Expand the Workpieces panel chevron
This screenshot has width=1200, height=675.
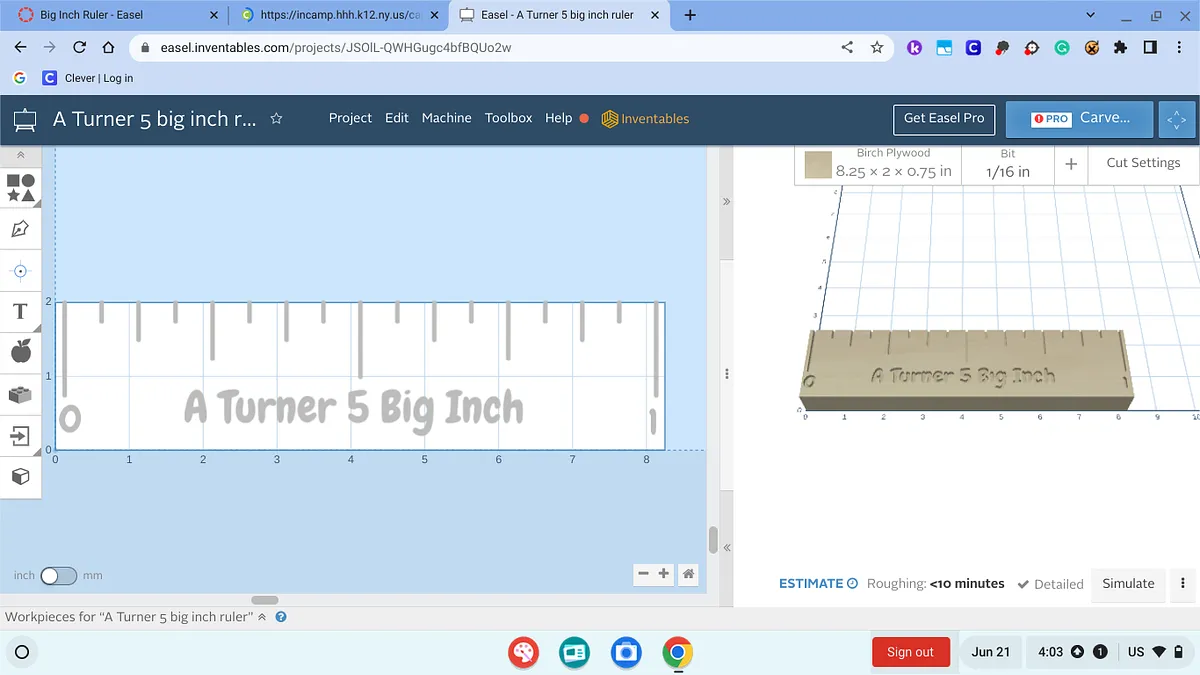point(263,617)
